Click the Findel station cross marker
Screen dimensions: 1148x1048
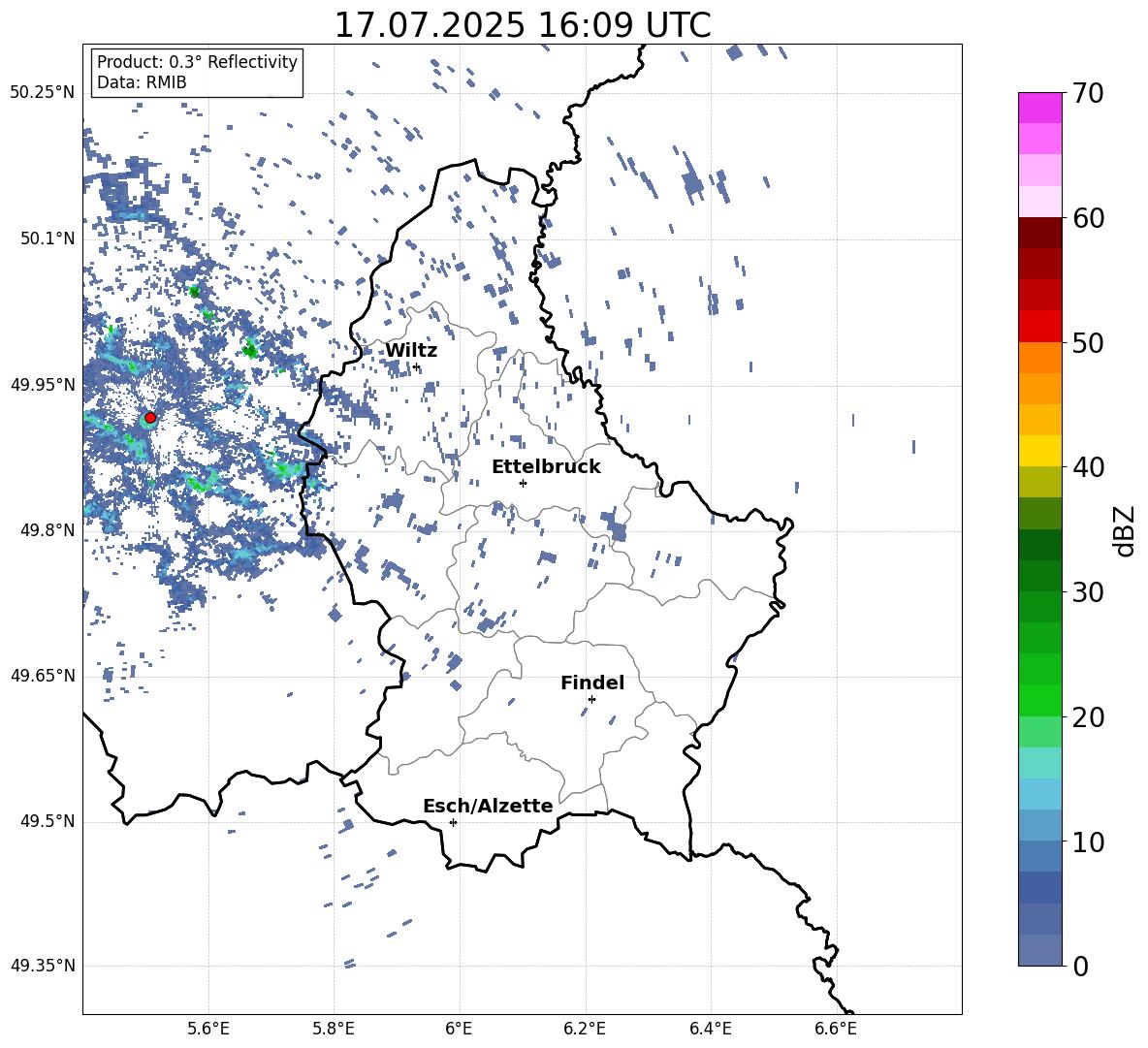tap(591, 700)
